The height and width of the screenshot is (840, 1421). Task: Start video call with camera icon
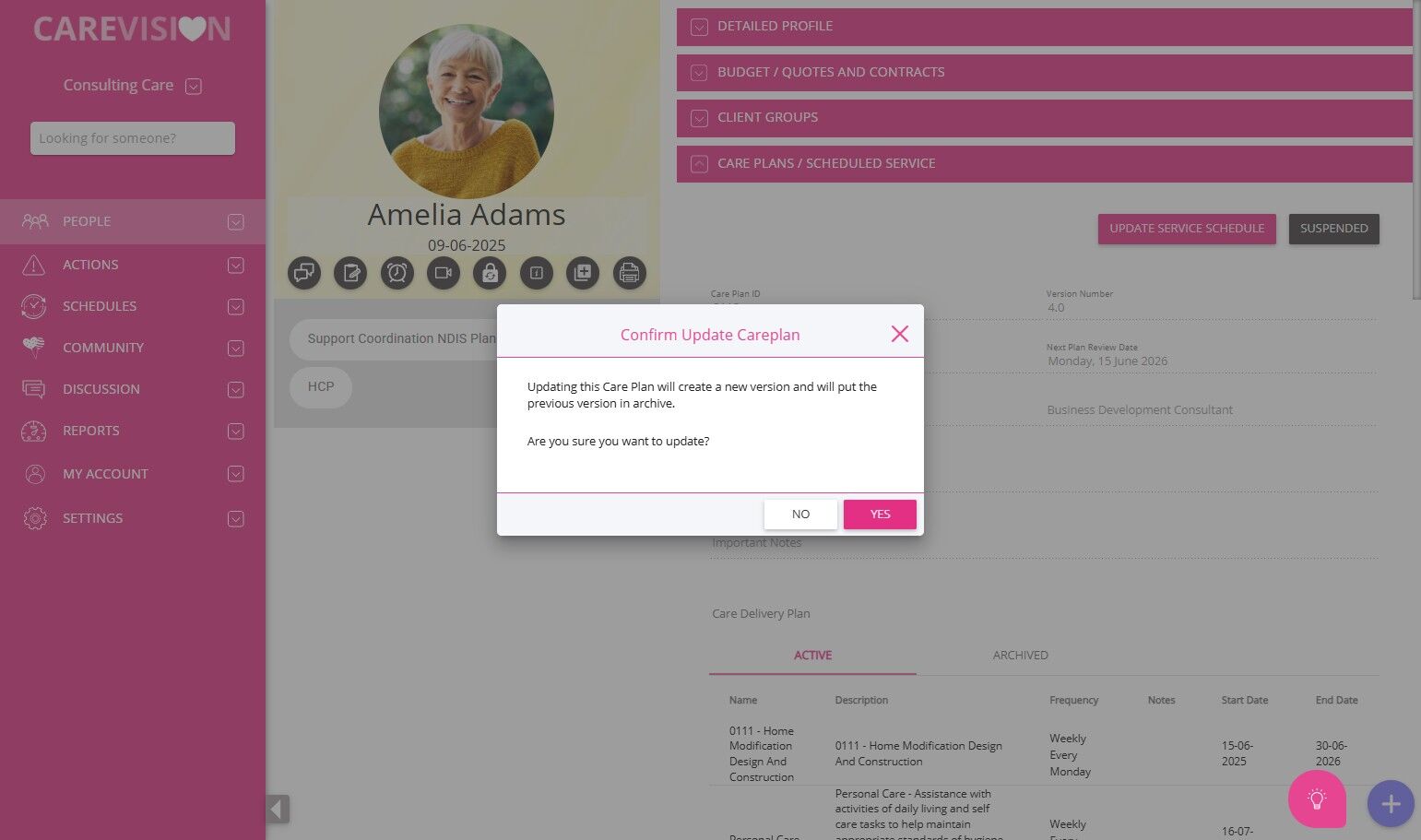click(x=444, y=273)
